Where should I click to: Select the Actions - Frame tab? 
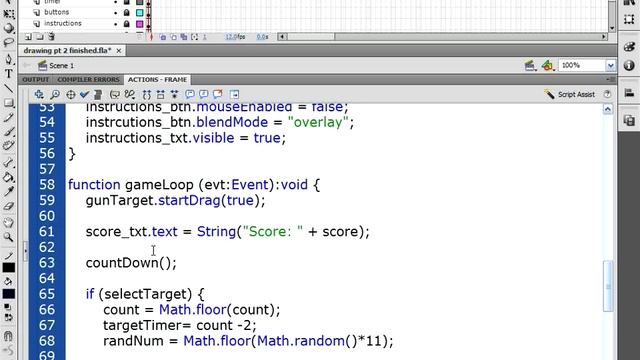coord(157,80)
